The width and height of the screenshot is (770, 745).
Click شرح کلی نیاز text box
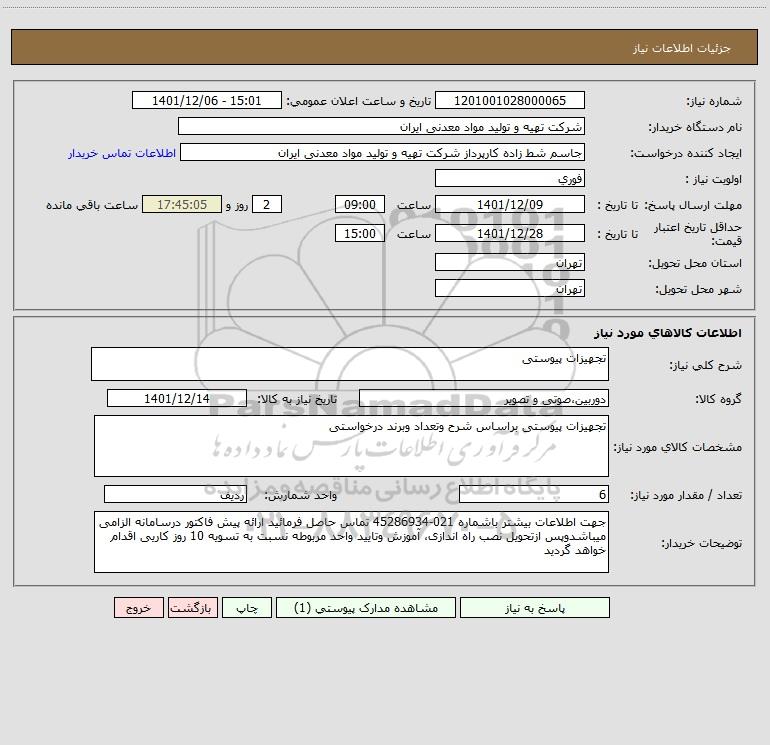tap(350, 364)
